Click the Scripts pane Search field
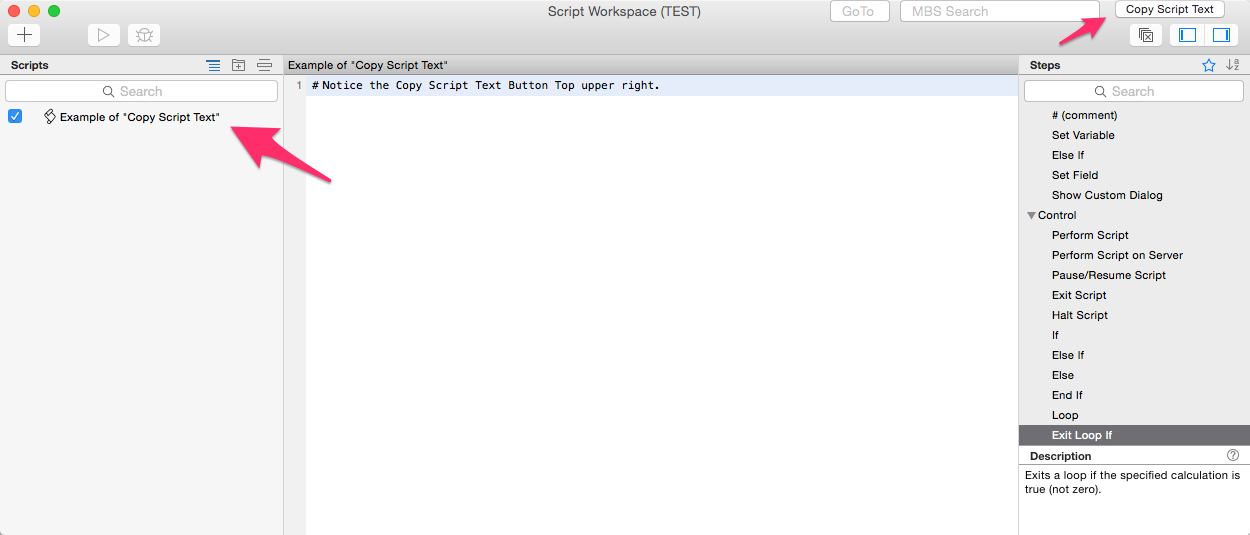This screenshot has height=535, width=1250. pos(141,91)
